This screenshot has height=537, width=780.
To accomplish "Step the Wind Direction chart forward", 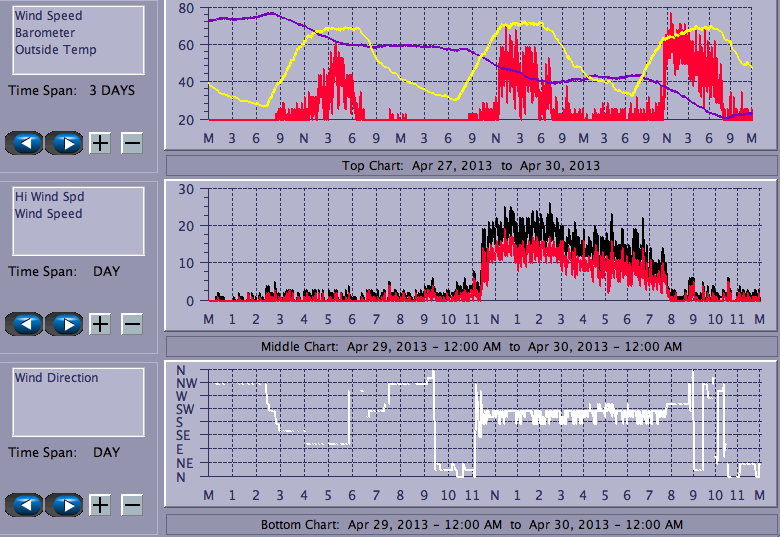I will click(x=65, y=505).
